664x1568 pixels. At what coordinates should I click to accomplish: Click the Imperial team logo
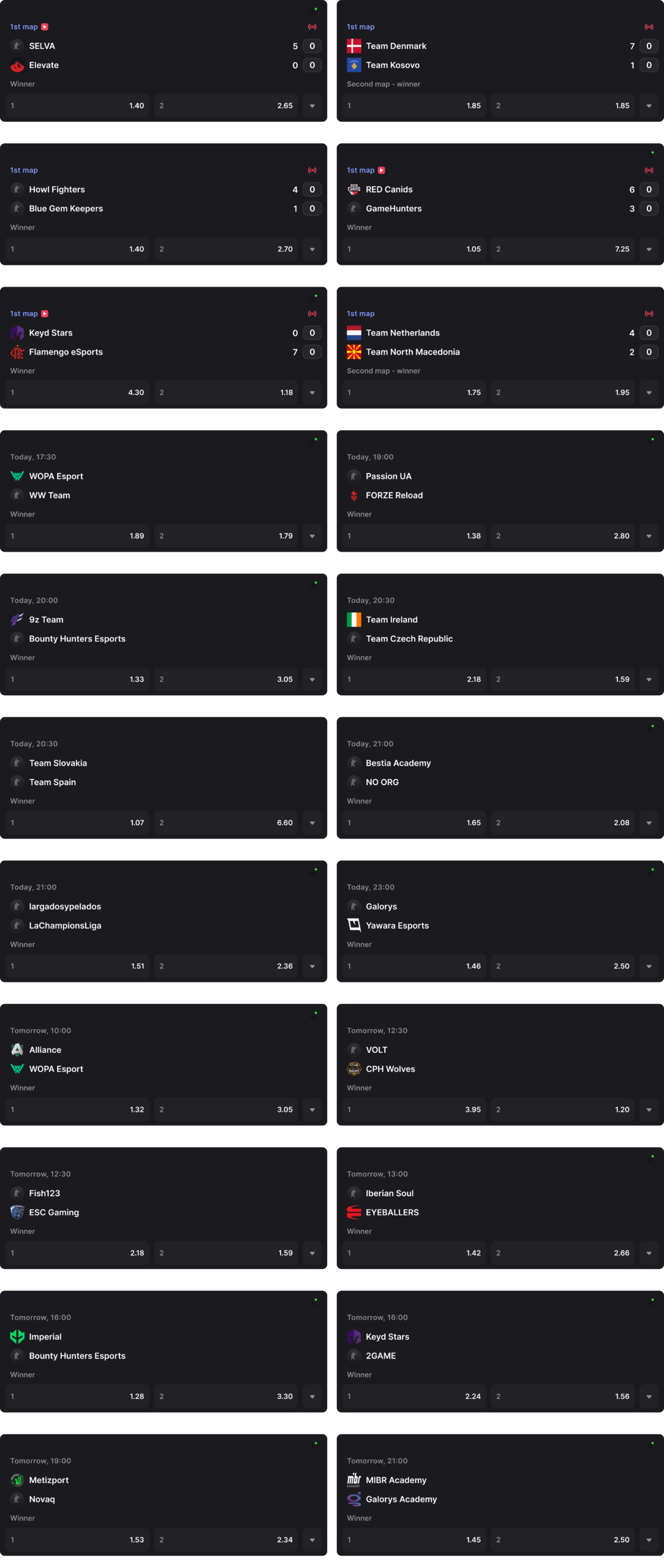click(17, 1337)
